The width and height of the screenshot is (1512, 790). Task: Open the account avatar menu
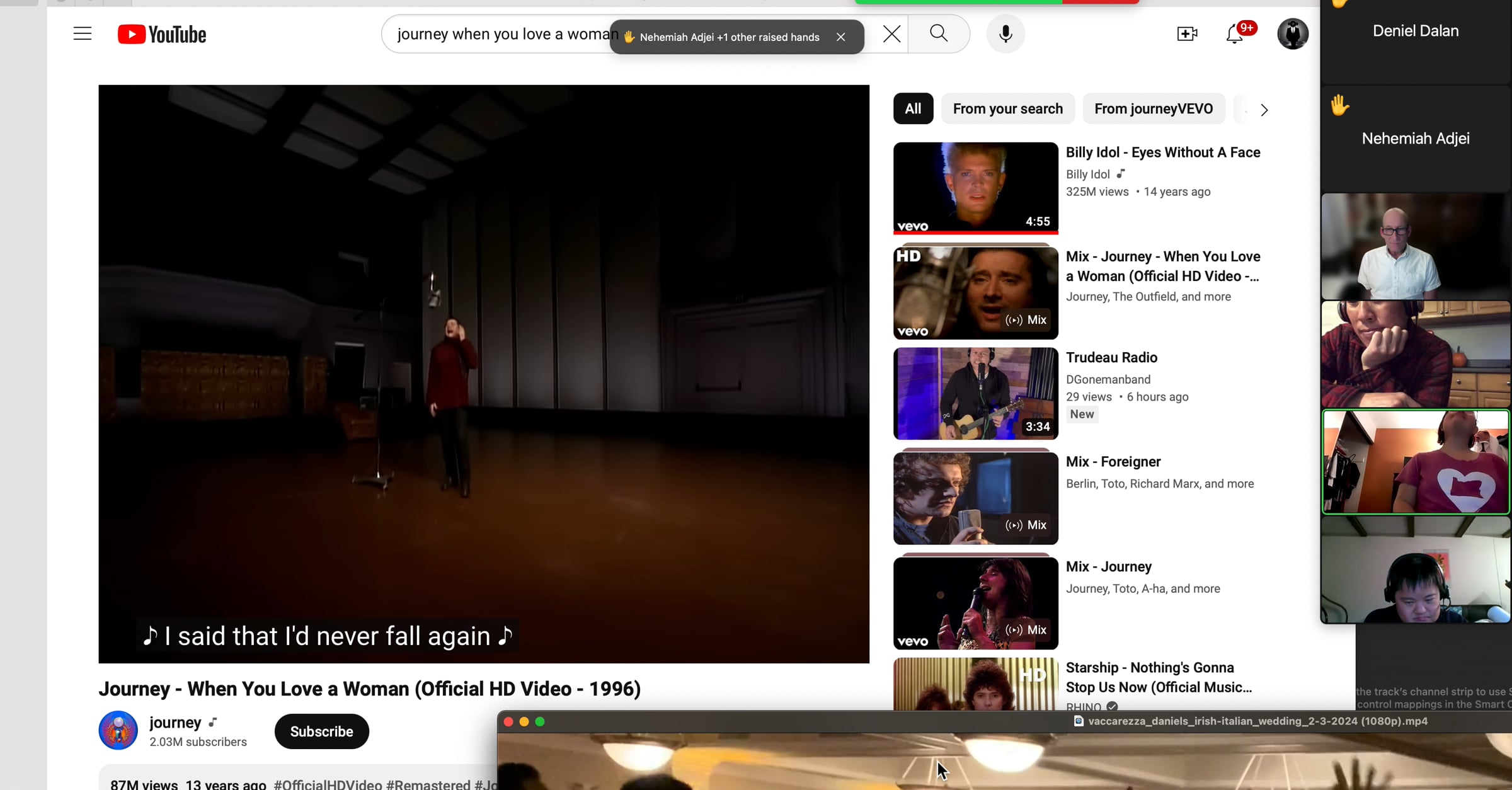coord(1293,34)
